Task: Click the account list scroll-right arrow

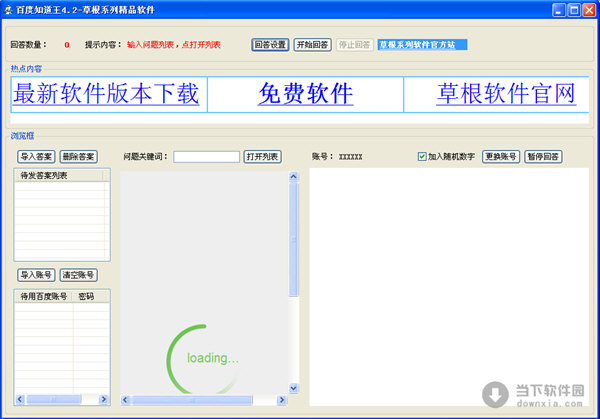Action: click(x=103, y=399)
